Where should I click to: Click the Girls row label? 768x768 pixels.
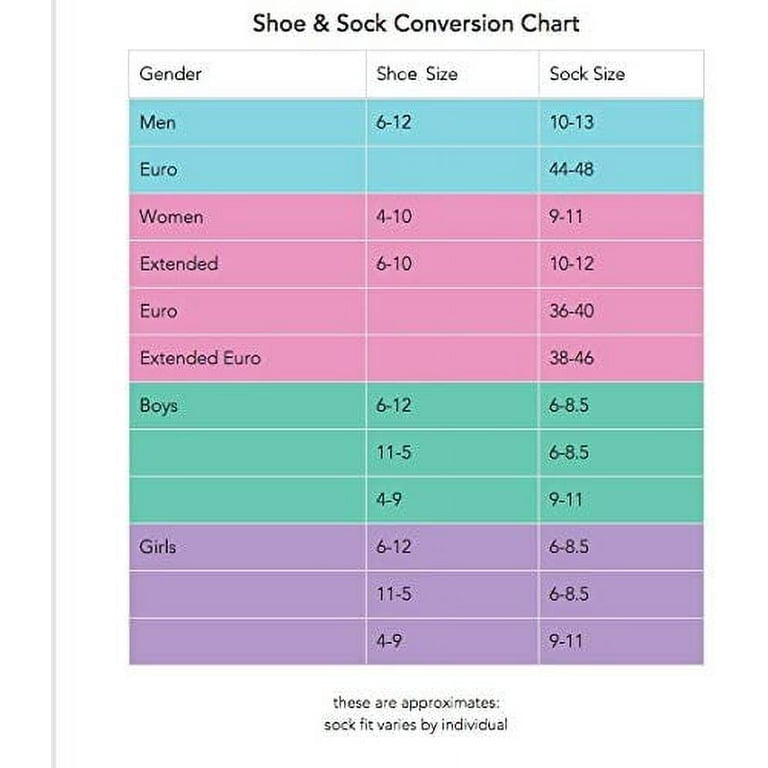157,547
